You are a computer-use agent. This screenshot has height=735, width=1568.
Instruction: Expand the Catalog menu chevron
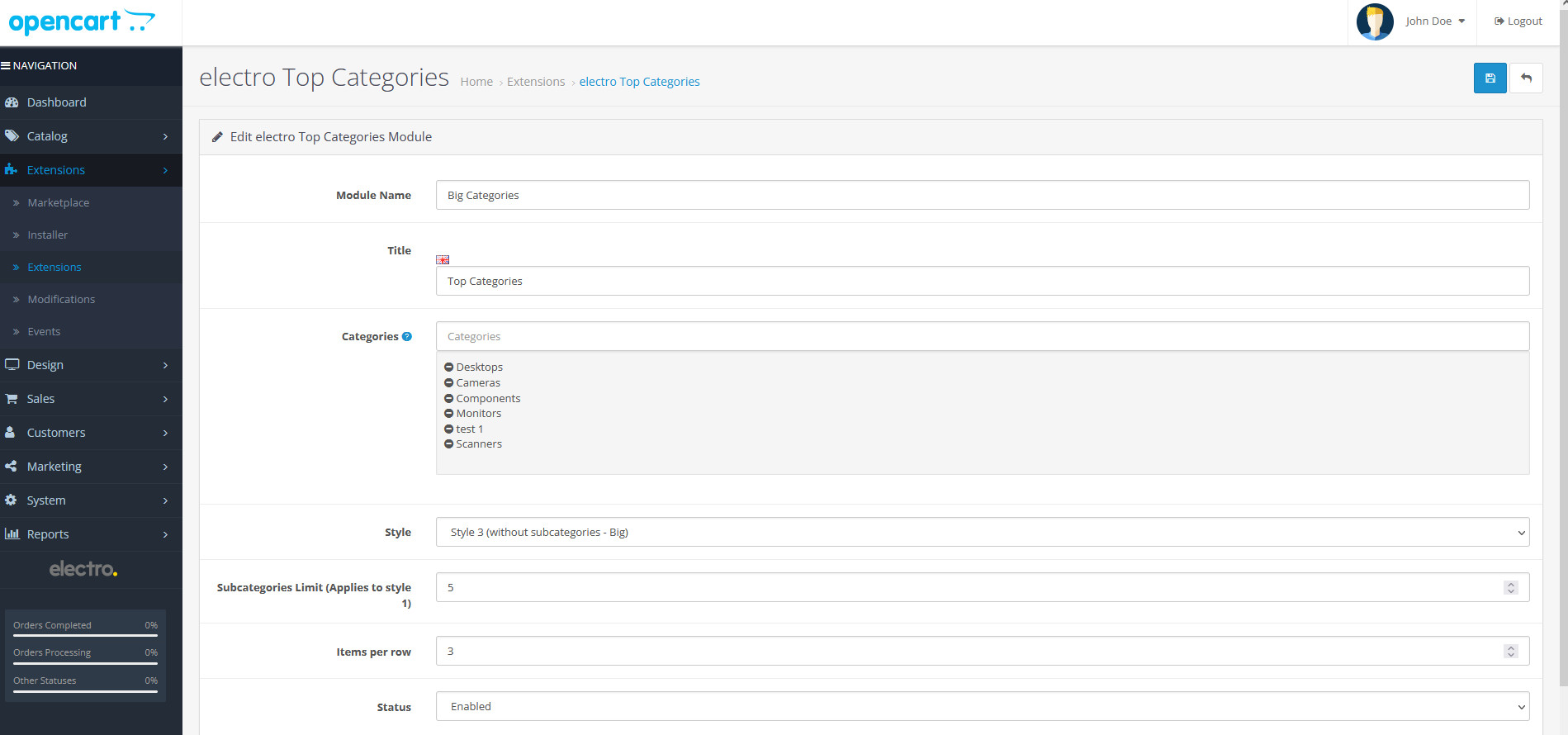coord(165,136)
